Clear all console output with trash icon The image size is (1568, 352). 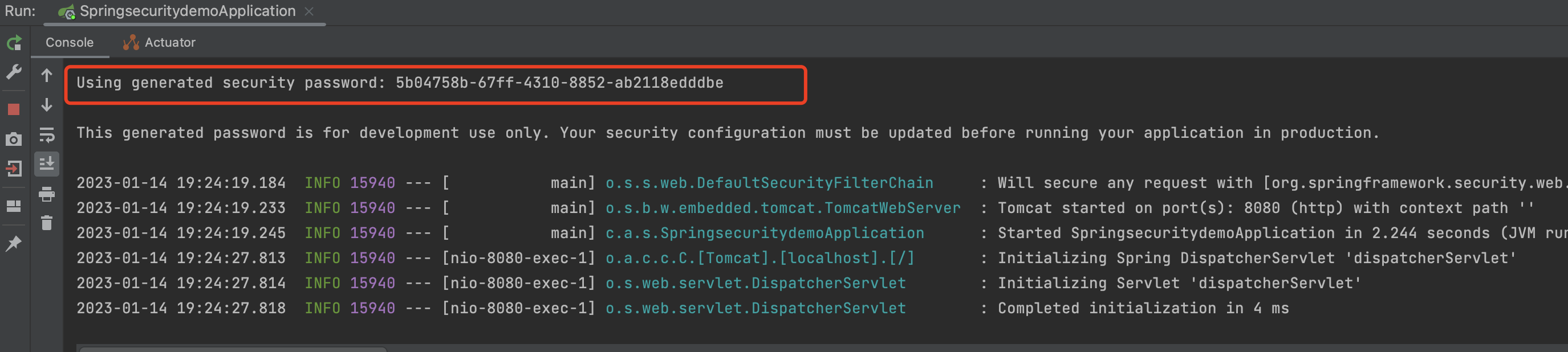coord(47,223)
